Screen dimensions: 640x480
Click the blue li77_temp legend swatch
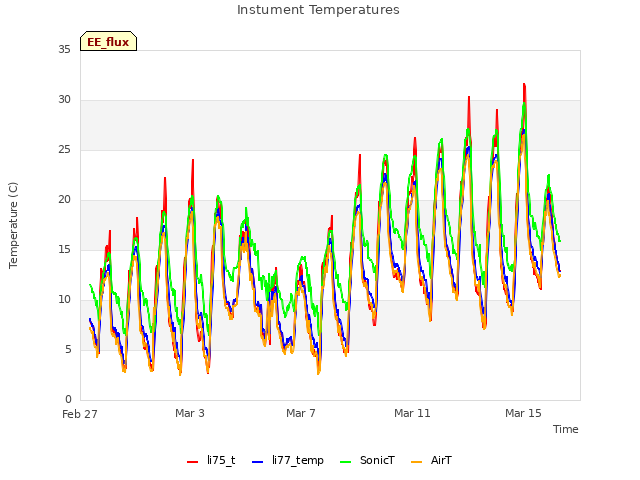coord(258,462)
